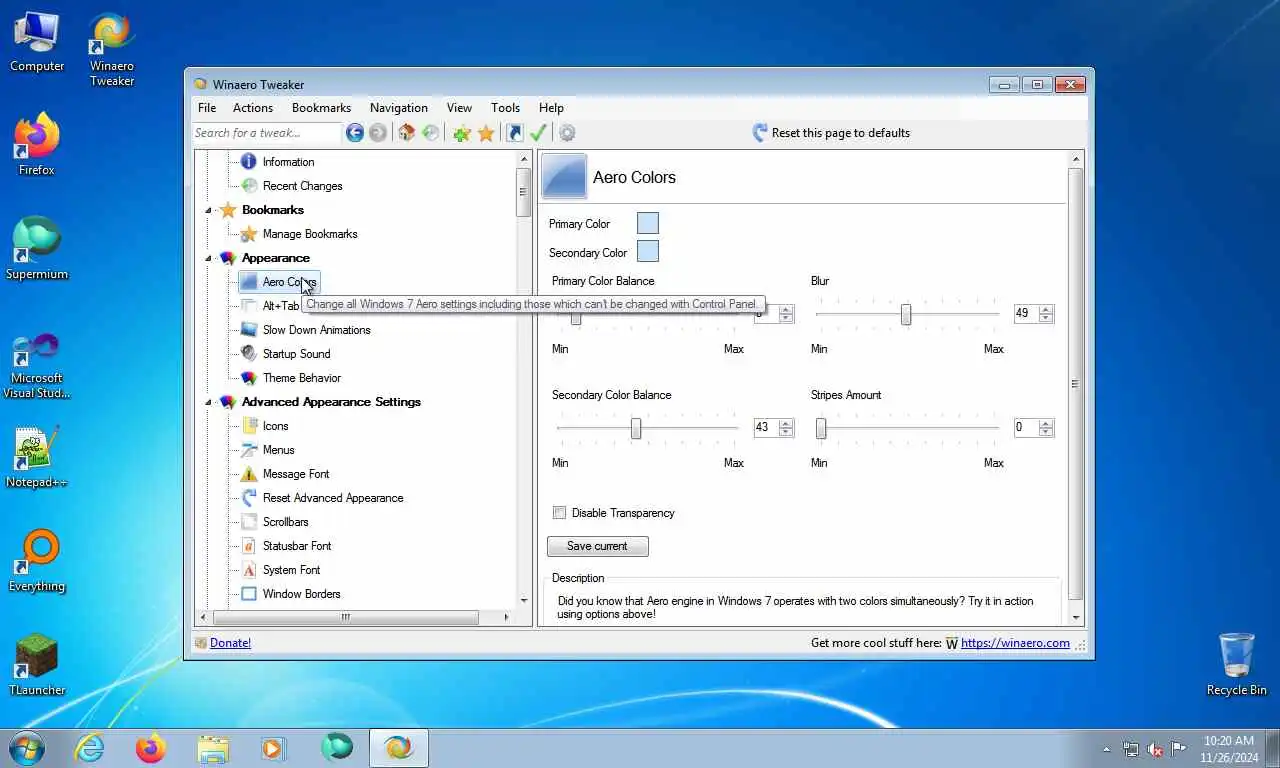Click the create shortcut arrow toolbar icon
This screenshot has width=1280, height=768.
(515, 133)
